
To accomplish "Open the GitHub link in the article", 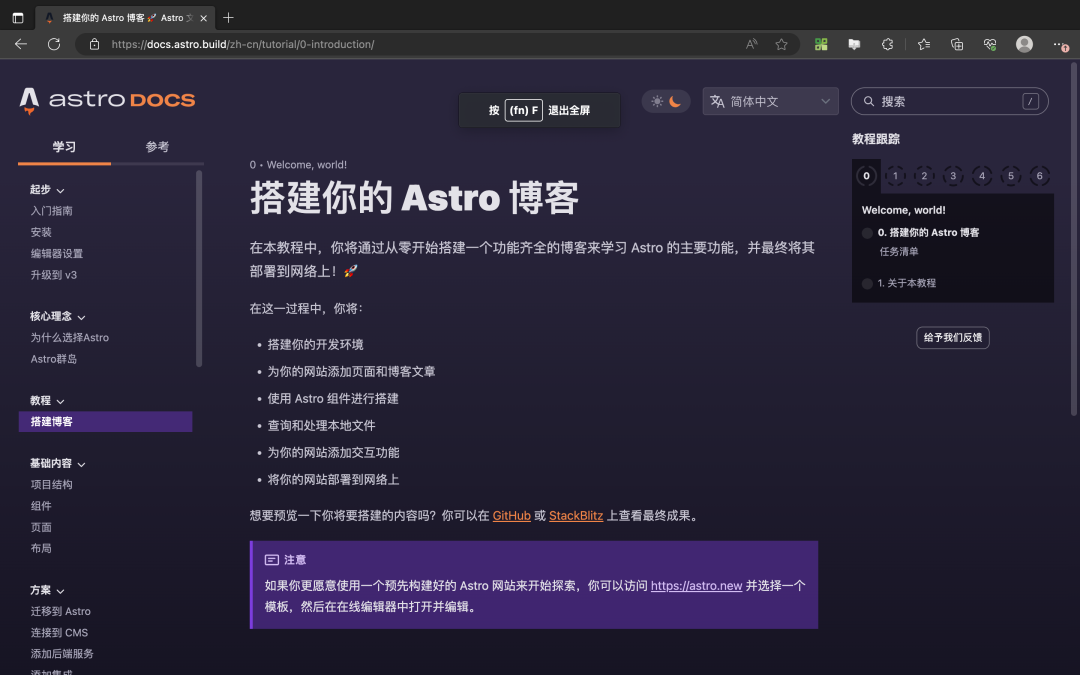I will point(511,515).
